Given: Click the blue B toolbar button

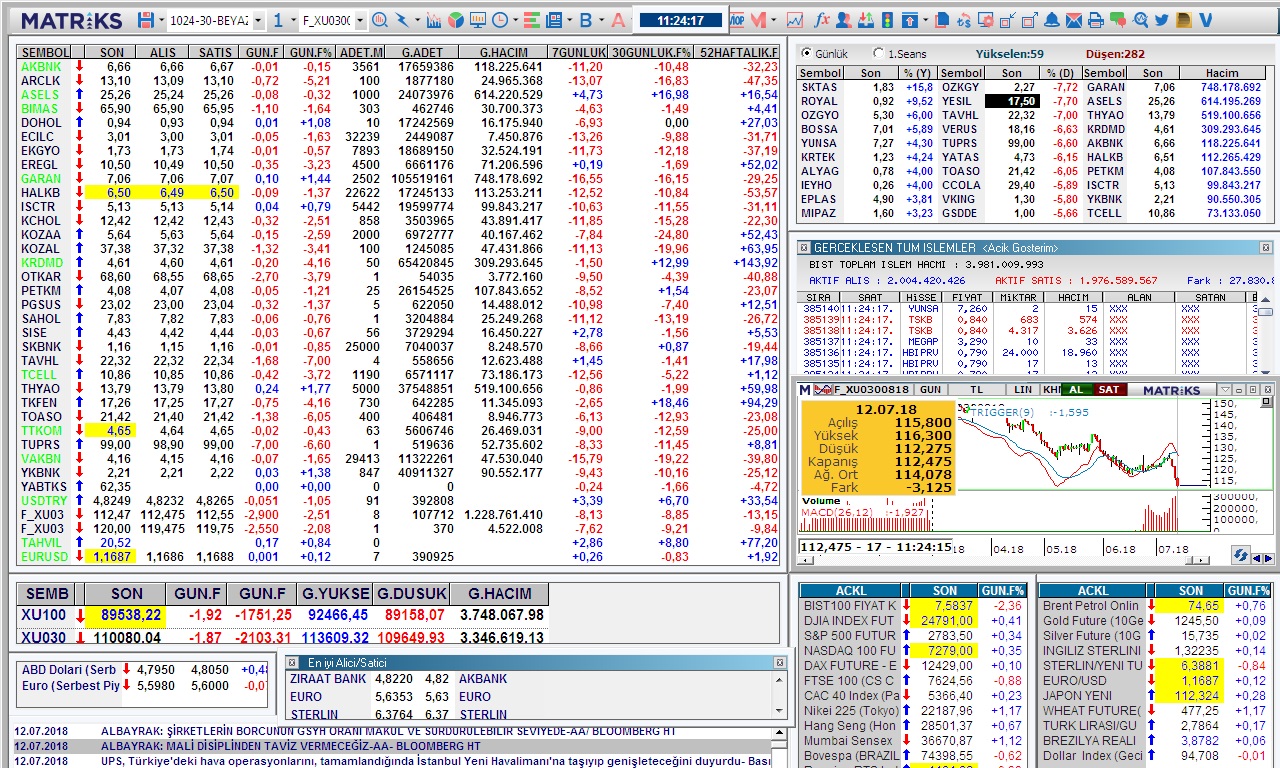Looking at the screenshot, I should click(x=586, y=20).
